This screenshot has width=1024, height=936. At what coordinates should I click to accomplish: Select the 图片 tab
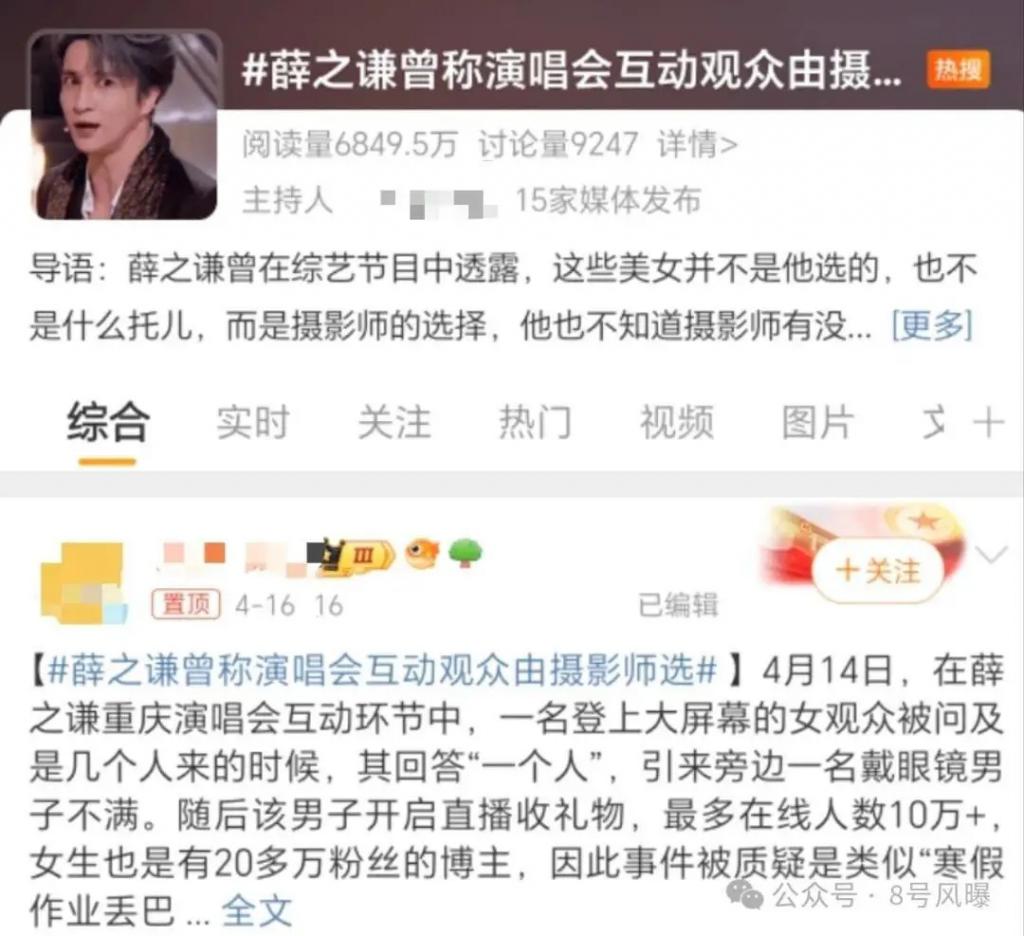(818, 423)
